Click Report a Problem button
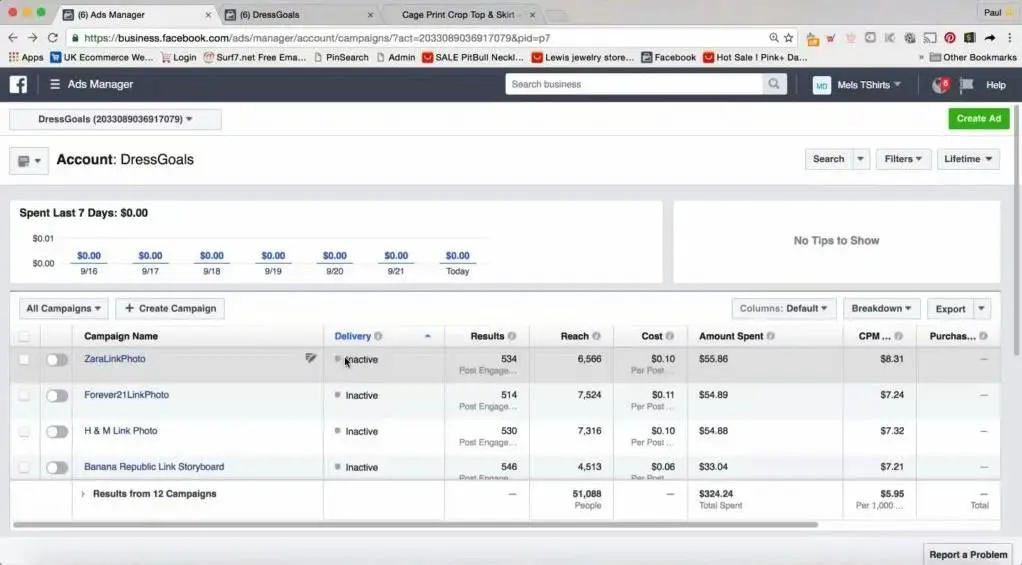Image resolution: width=1022 pixels, height=565 pixels. (968, 555)
